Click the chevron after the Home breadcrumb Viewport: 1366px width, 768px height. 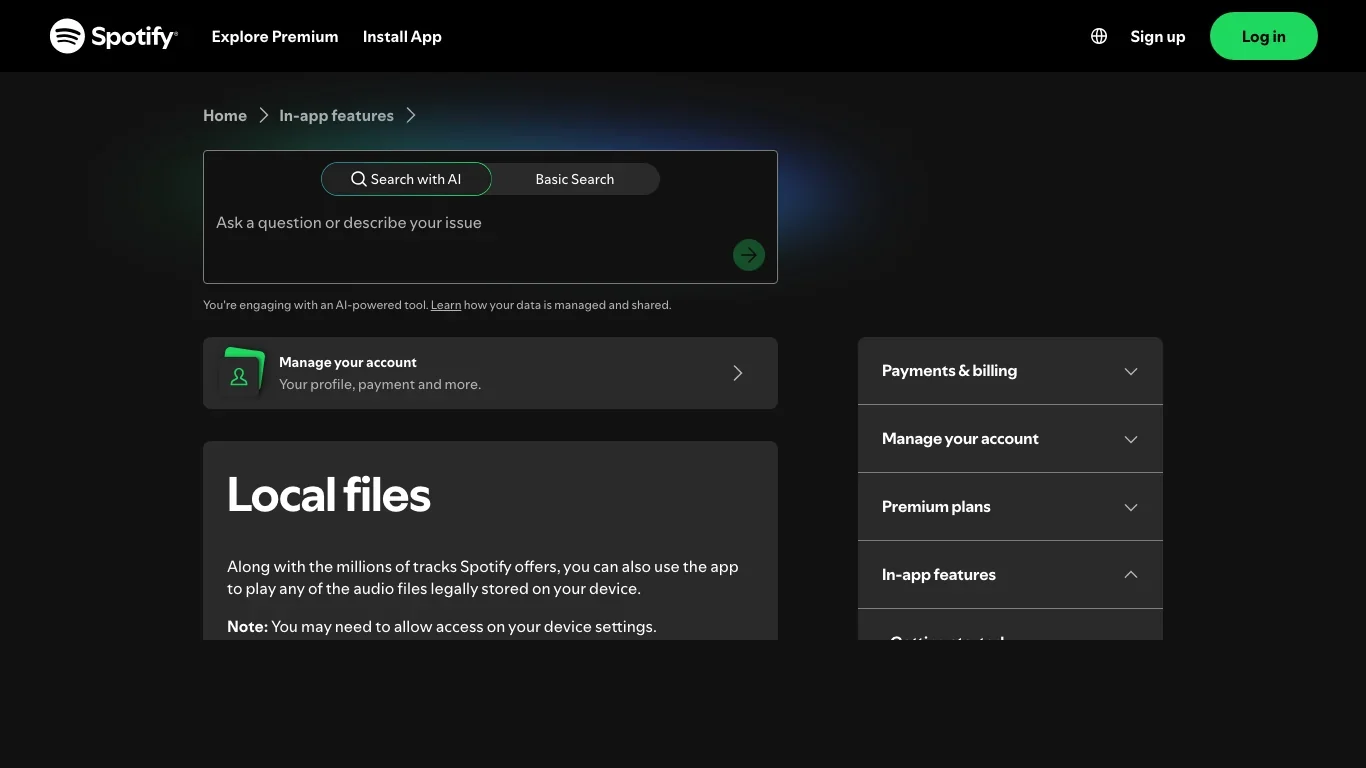coord(264,115)
